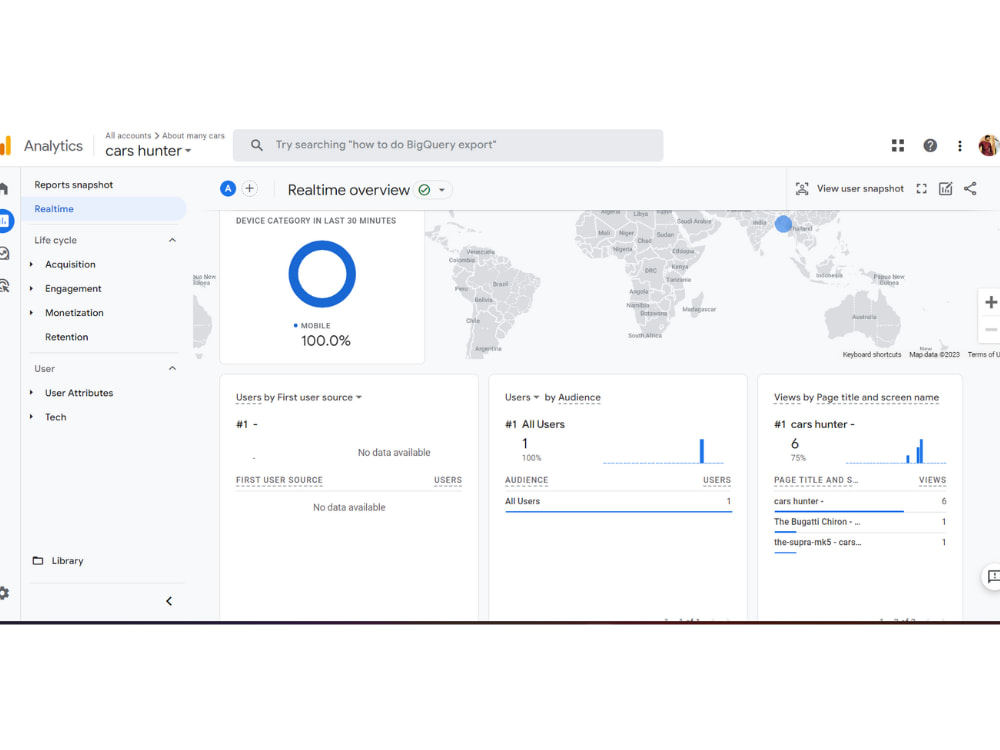1000x750 pixels.
Task: Collapse the User section
Action: coord(172,369)
